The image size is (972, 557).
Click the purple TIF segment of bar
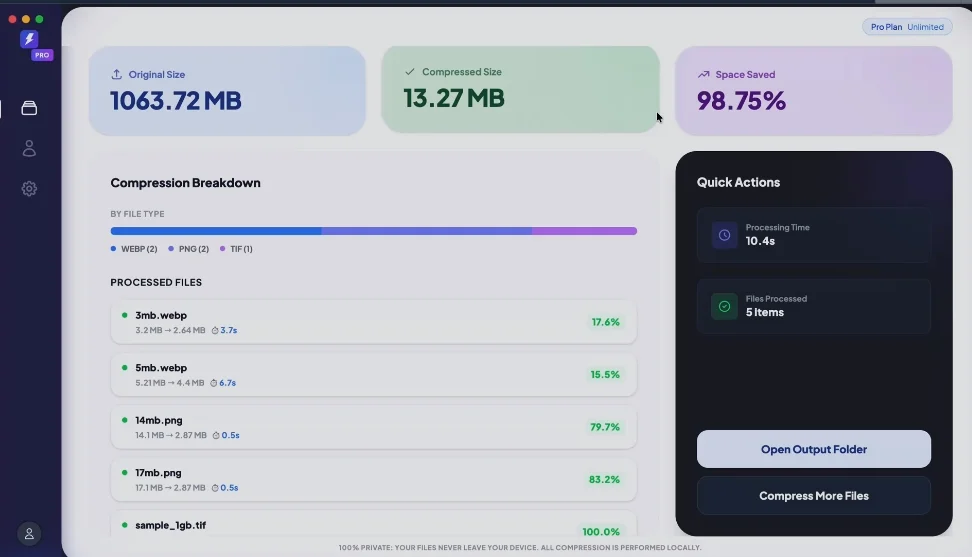tap(584, 230)
